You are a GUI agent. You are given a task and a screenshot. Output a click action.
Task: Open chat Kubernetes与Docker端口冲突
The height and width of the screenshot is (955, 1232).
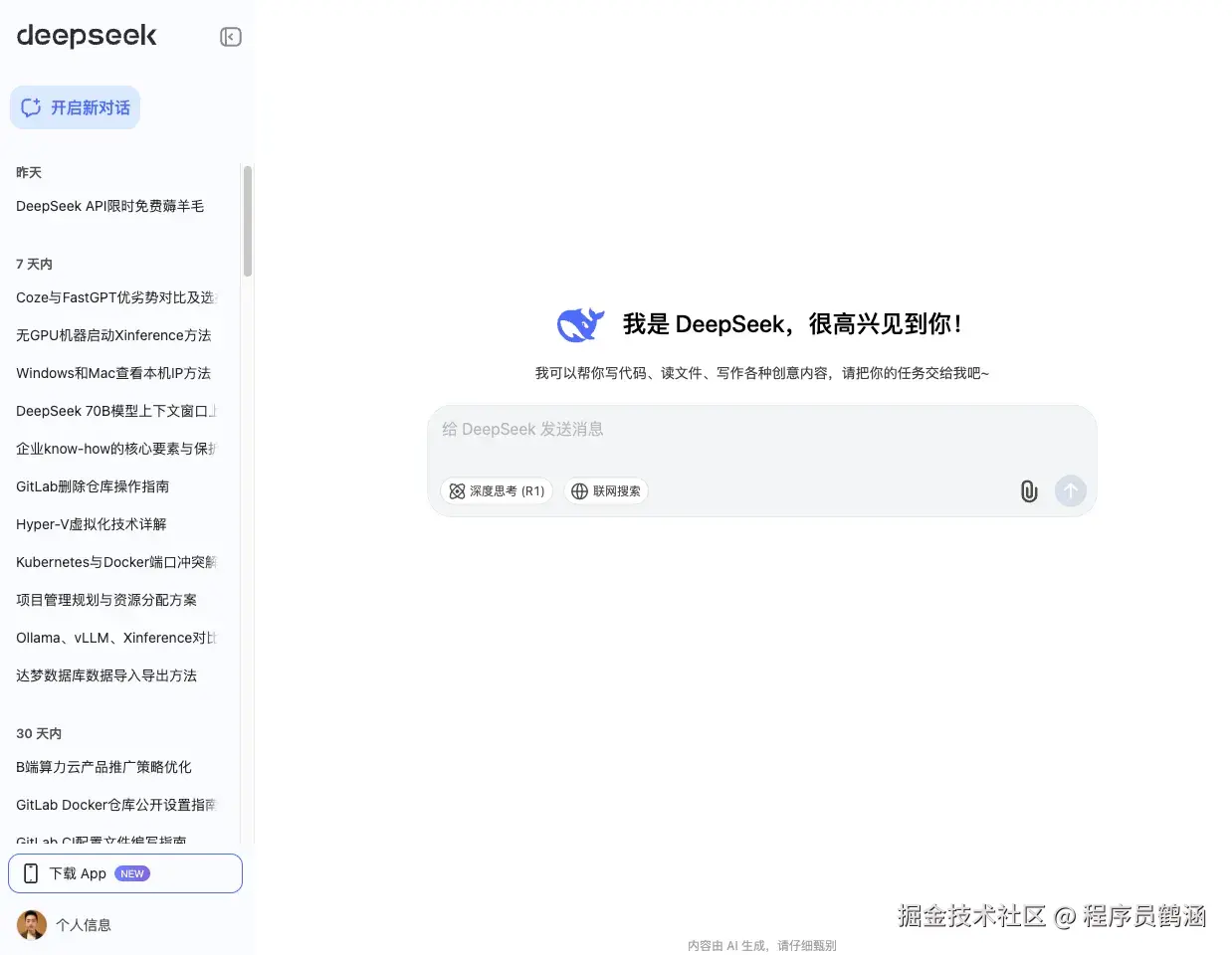click(x=115, y=562)
